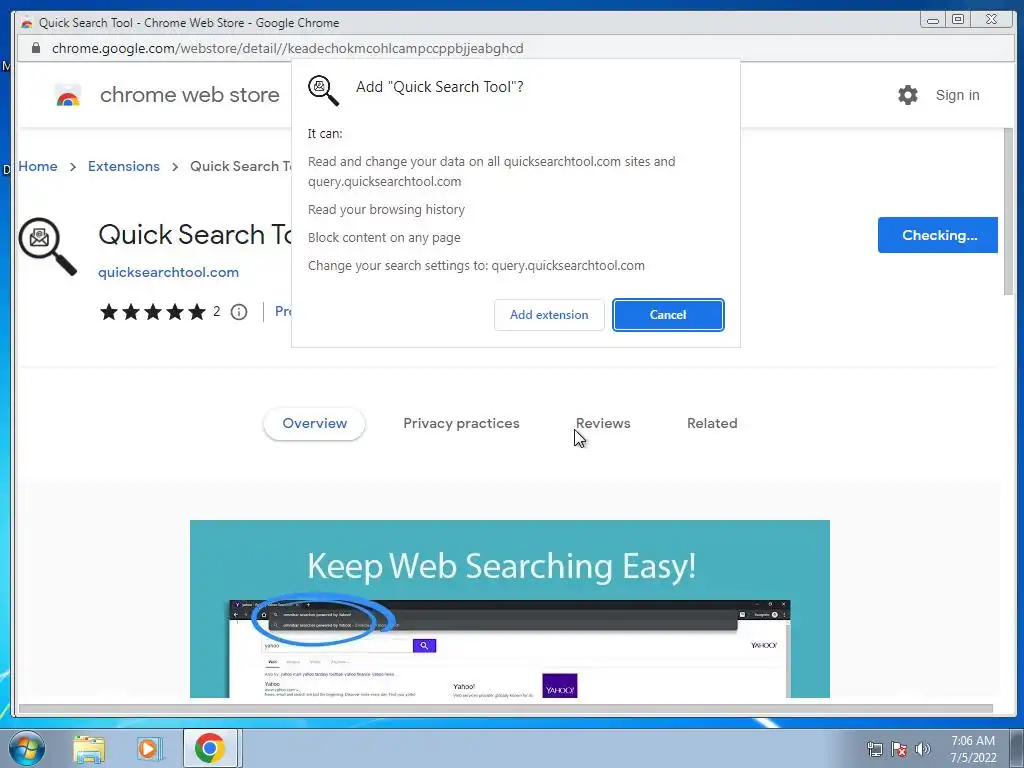Click Add extension button
This screenshot has height=768, width=1024.
tap(549, 315)
